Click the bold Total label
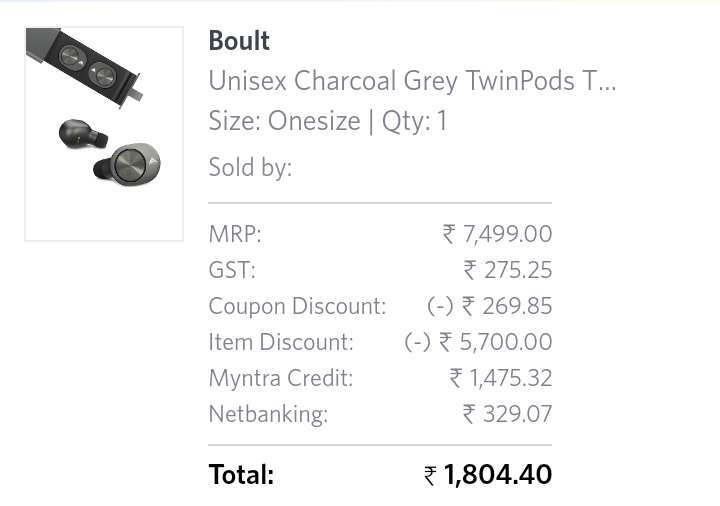The width and height of the screenshot is (720, 506). pyautogui.click(x=241, y=475)
